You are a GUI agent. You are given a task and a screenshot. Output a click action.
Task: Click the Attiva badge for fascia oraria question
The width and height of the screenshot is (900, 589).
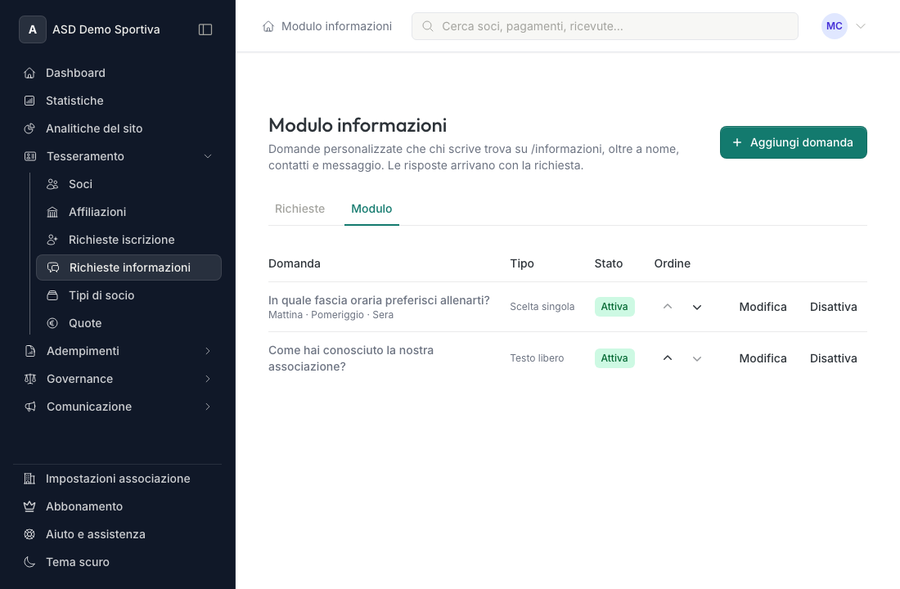pos(614,307)
